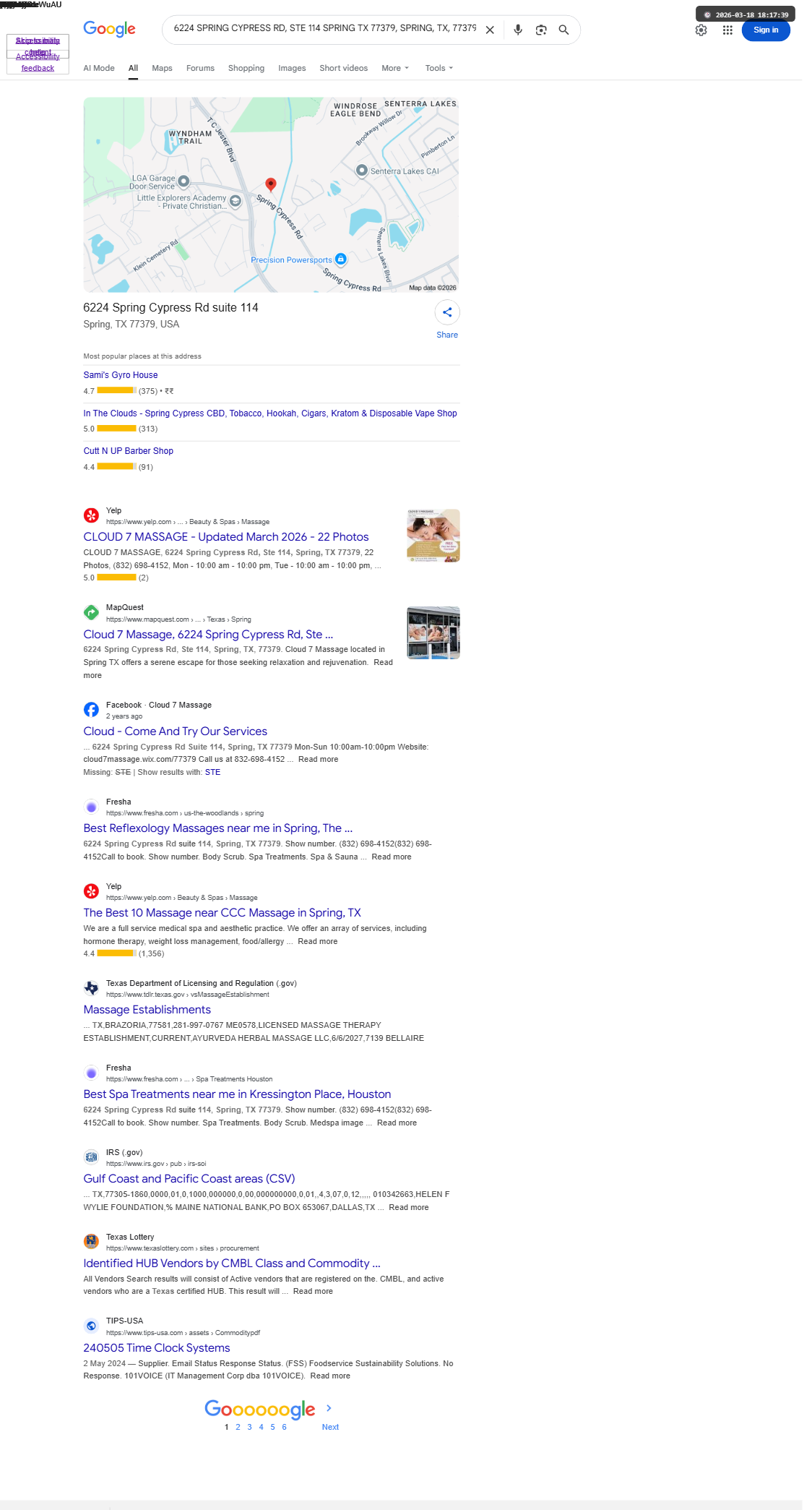Share the address via share icon
The height and width of the screenshot is (1510, 812).
pos(447,312)
